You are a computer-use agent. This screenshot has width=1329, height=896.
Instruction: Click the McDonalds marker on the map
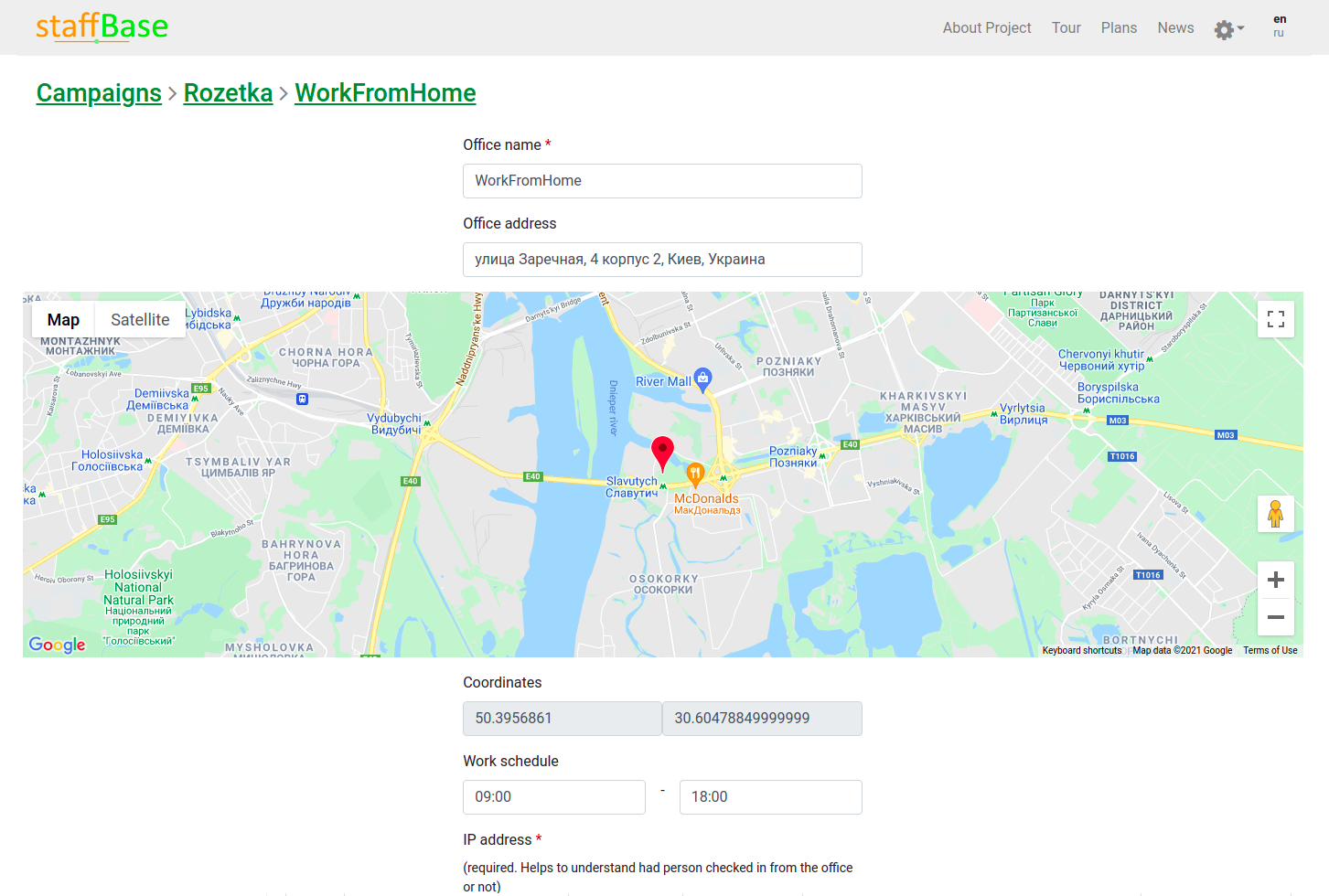point(695,475)
